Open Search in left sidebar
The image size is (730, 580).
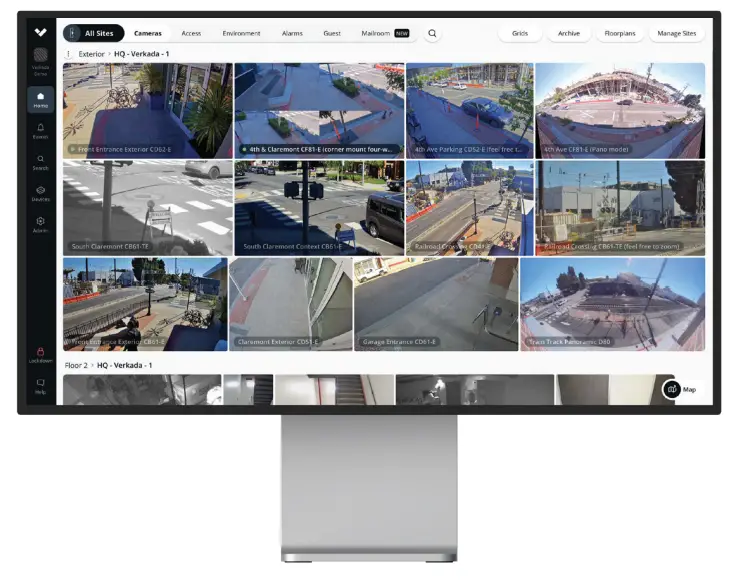tap(41, 162)
